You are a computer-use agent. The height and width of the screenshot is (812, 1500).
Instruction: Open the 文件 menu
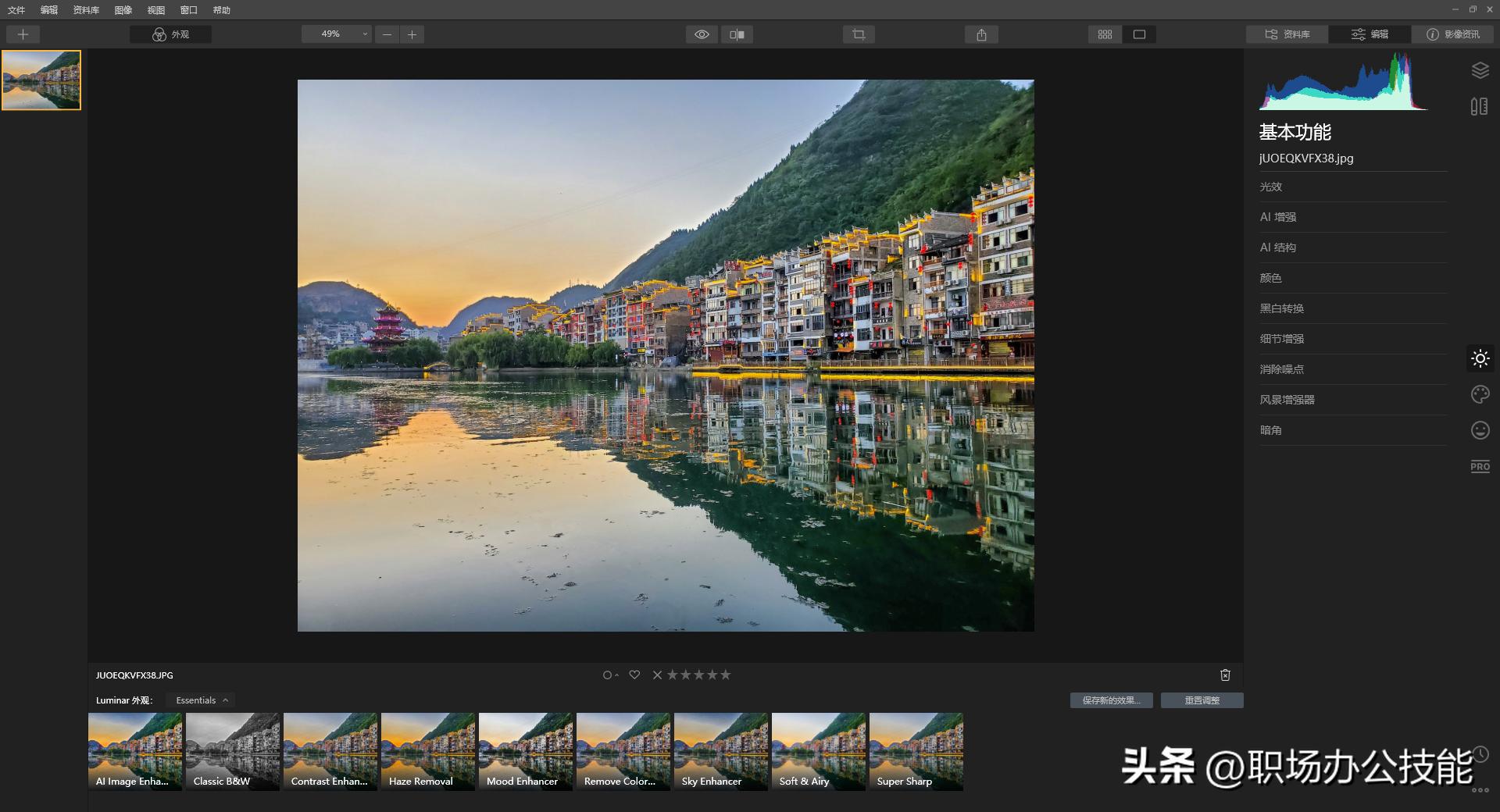tap(16, 10)
